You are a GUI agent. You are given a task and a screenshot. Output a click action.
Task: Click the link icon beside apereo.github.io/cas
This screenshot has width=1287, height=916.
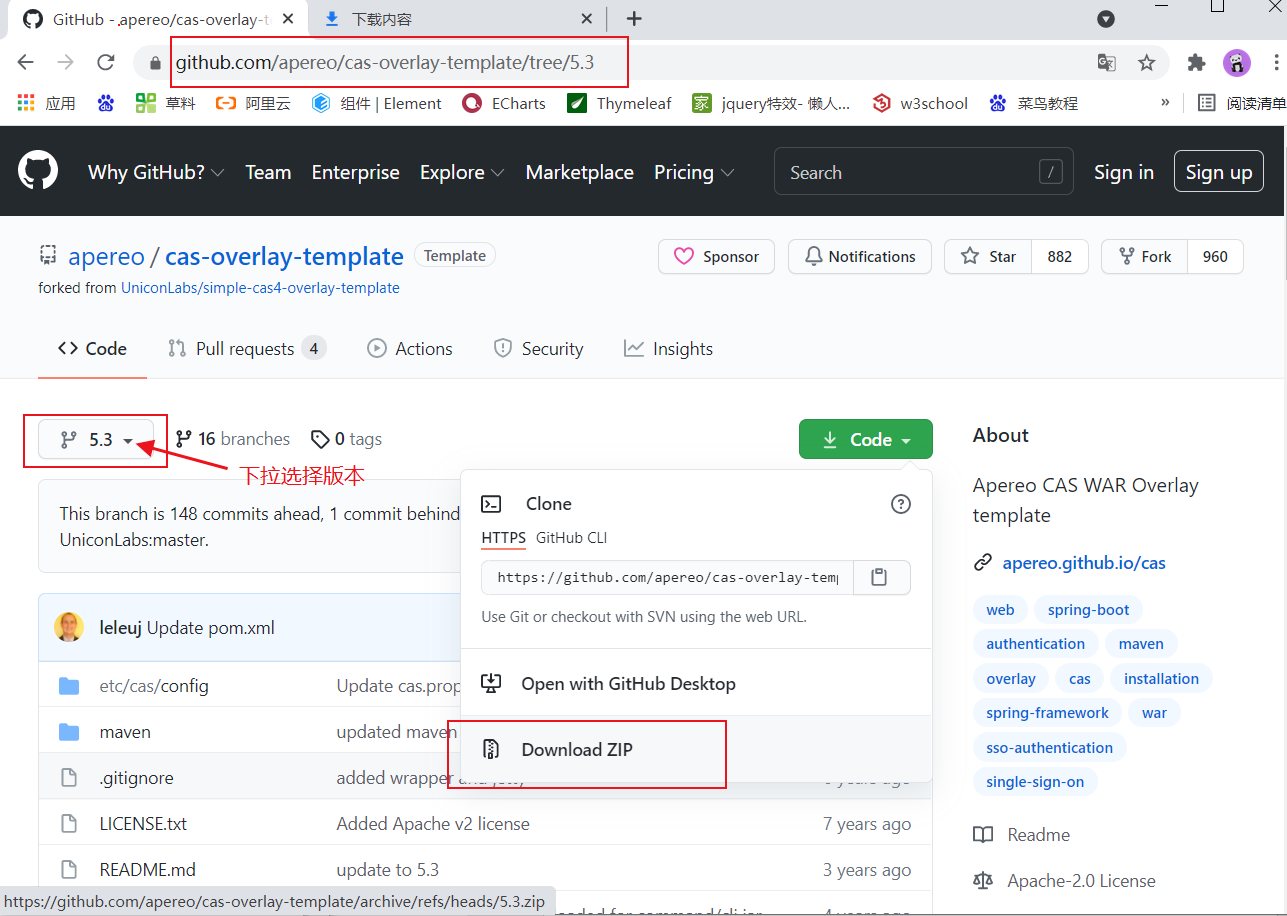point(983,563)
